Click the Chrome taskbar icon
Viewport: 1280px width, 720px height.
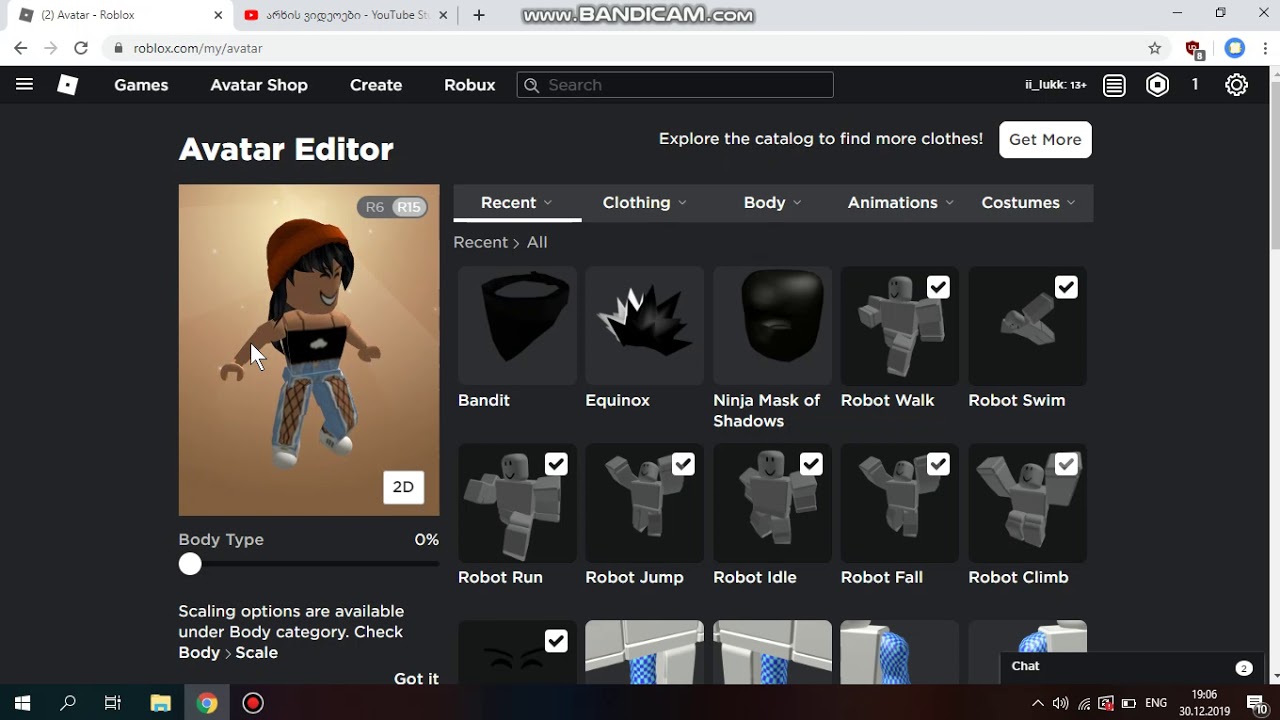(207, 703)
